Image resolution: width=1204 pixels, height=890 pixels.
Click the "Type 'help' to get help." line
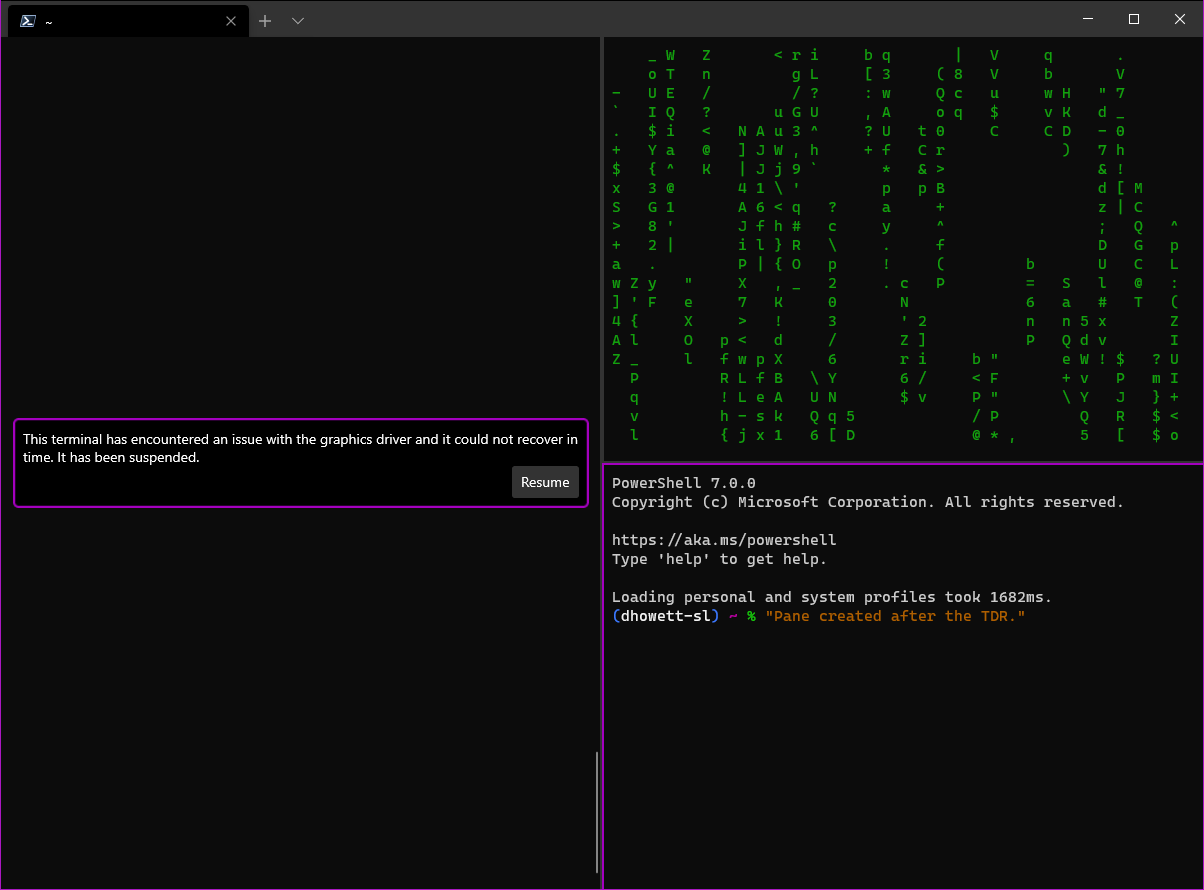720,559
